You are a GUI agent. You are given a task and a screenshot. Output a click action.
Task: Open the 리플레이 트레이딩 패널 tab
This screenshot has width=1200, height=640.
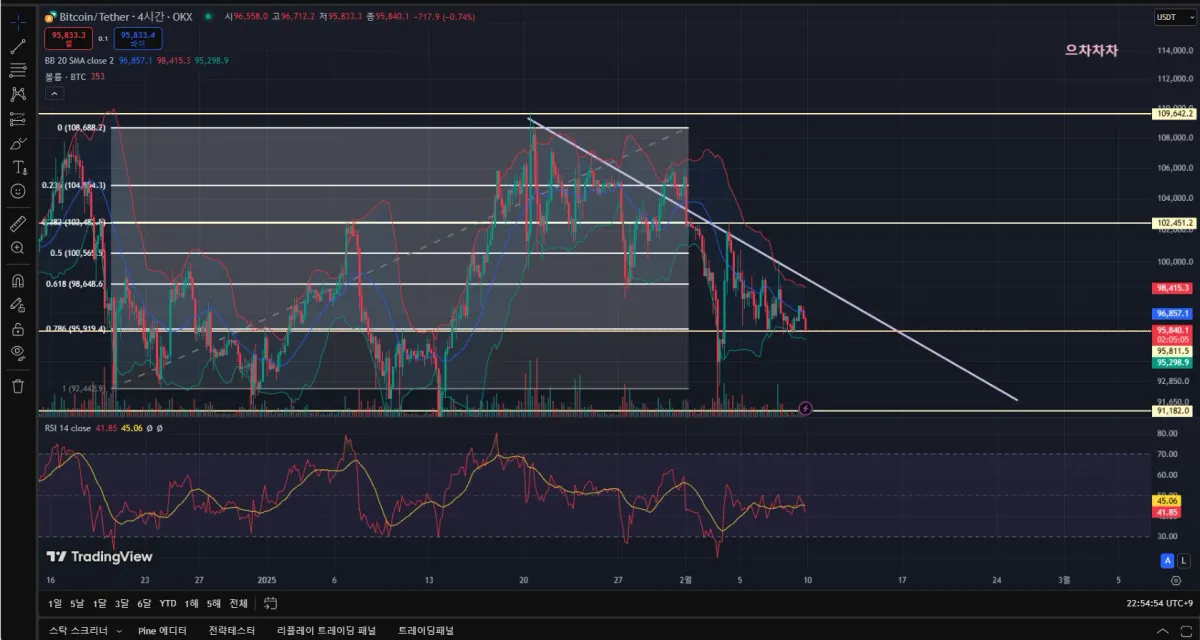tap(327, 630)
